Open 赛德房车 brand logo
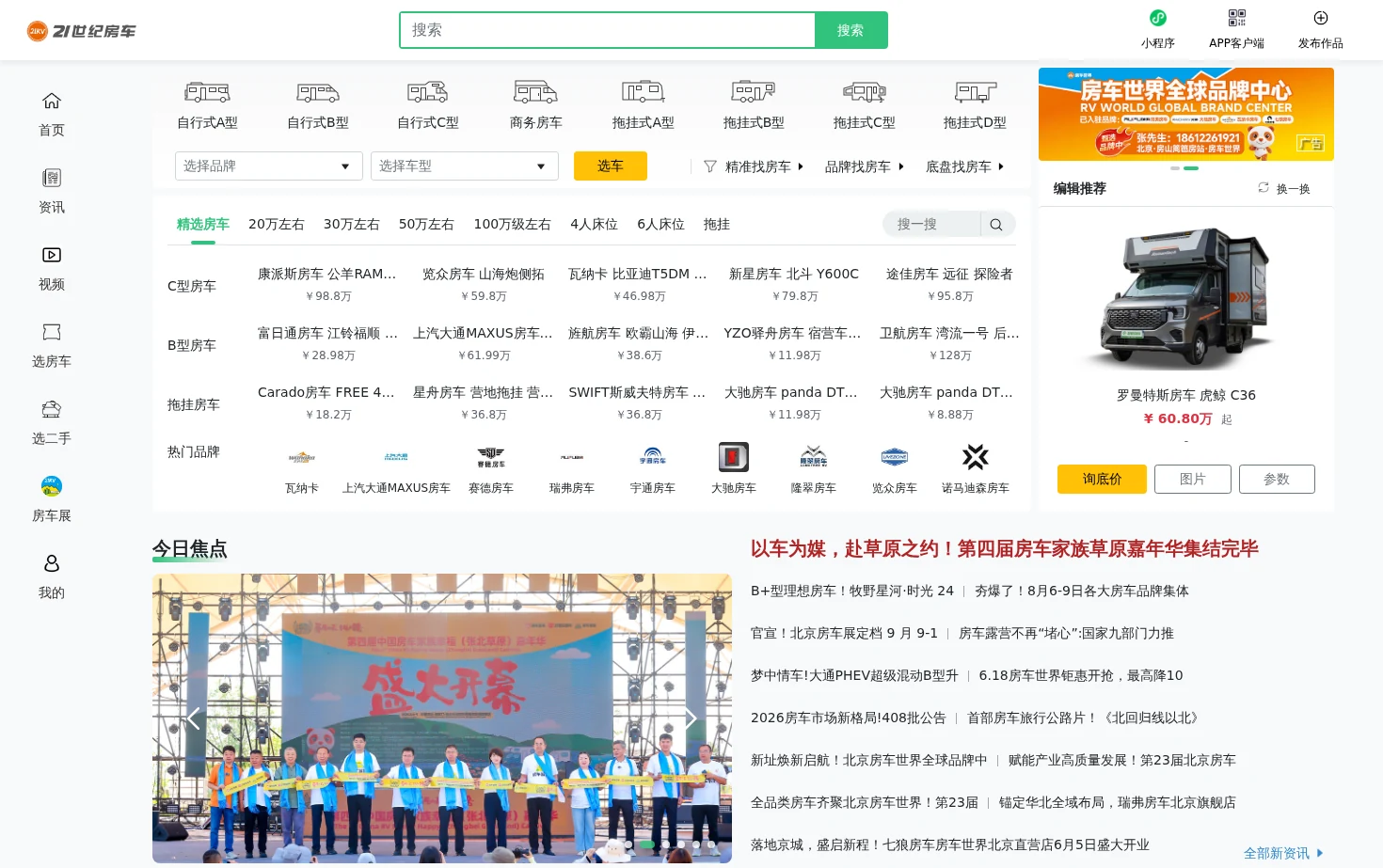This screenshot has height=868, width=1383. click(491, 458)
